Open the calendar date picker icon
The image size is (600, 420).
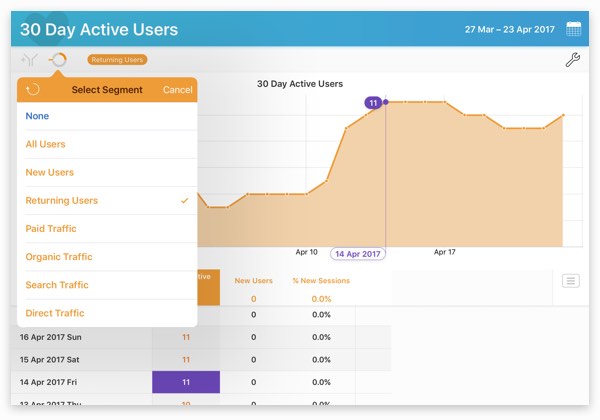point(574,29)
